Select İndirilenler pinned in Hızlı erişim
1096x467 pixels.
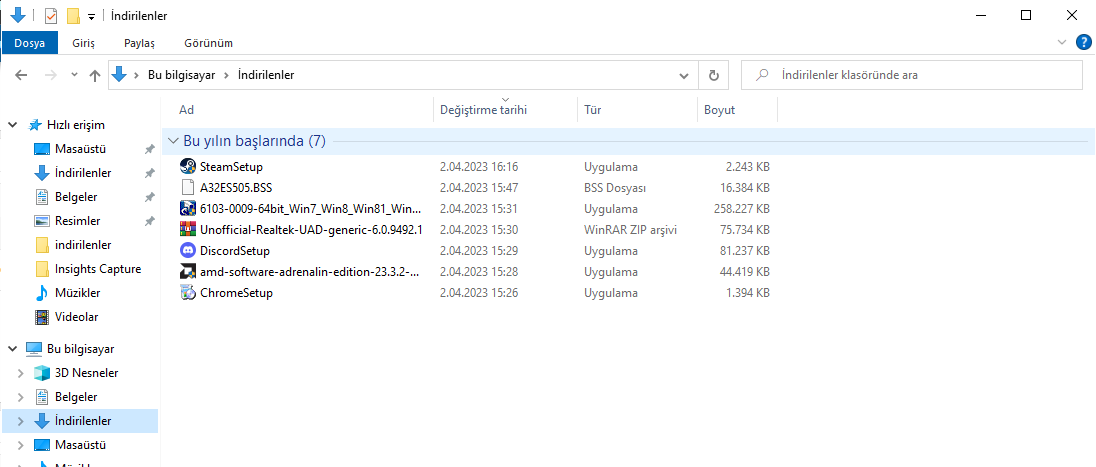83,173
